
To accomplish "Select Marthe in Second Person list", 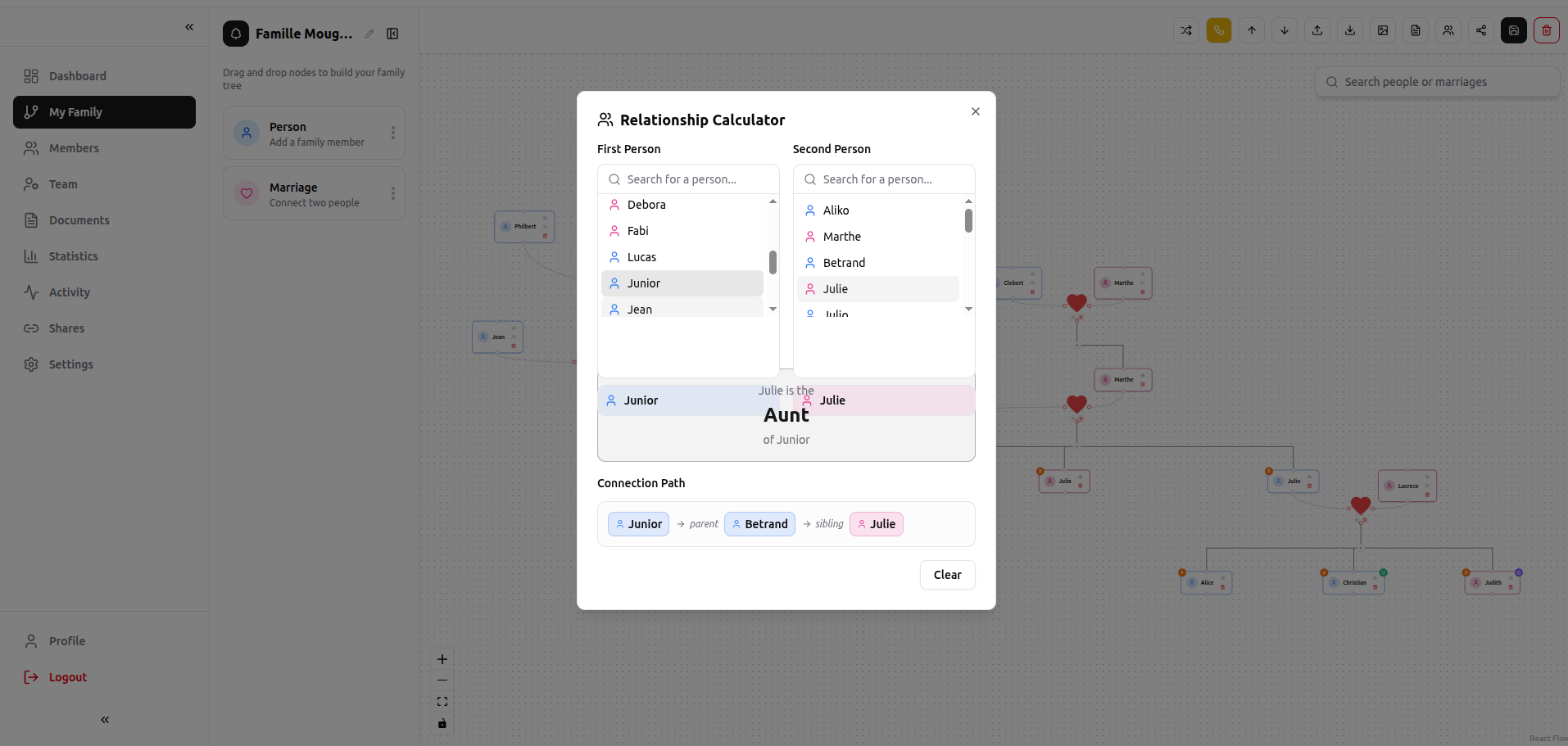I will [x=878, y=237].
